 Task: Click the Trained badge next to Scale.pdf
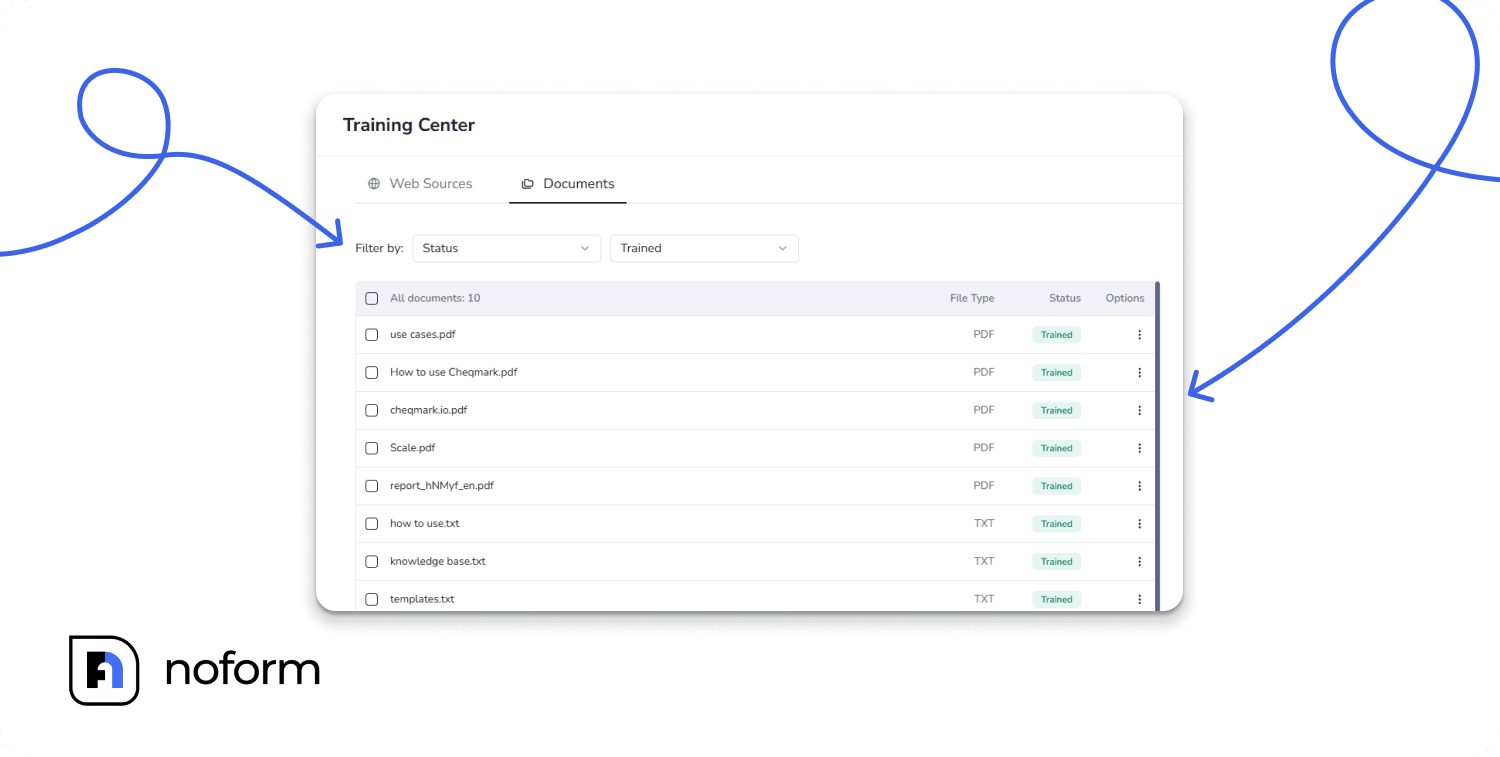point(1056,448)
